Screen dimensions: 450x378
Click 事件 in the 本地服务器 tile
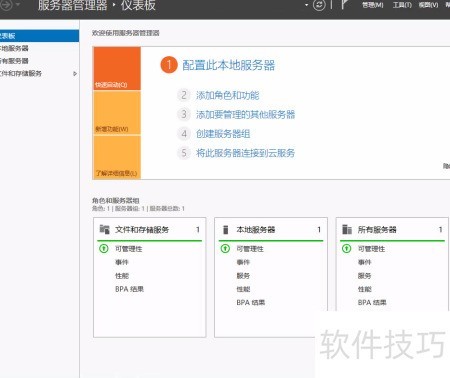pos(243,262)
